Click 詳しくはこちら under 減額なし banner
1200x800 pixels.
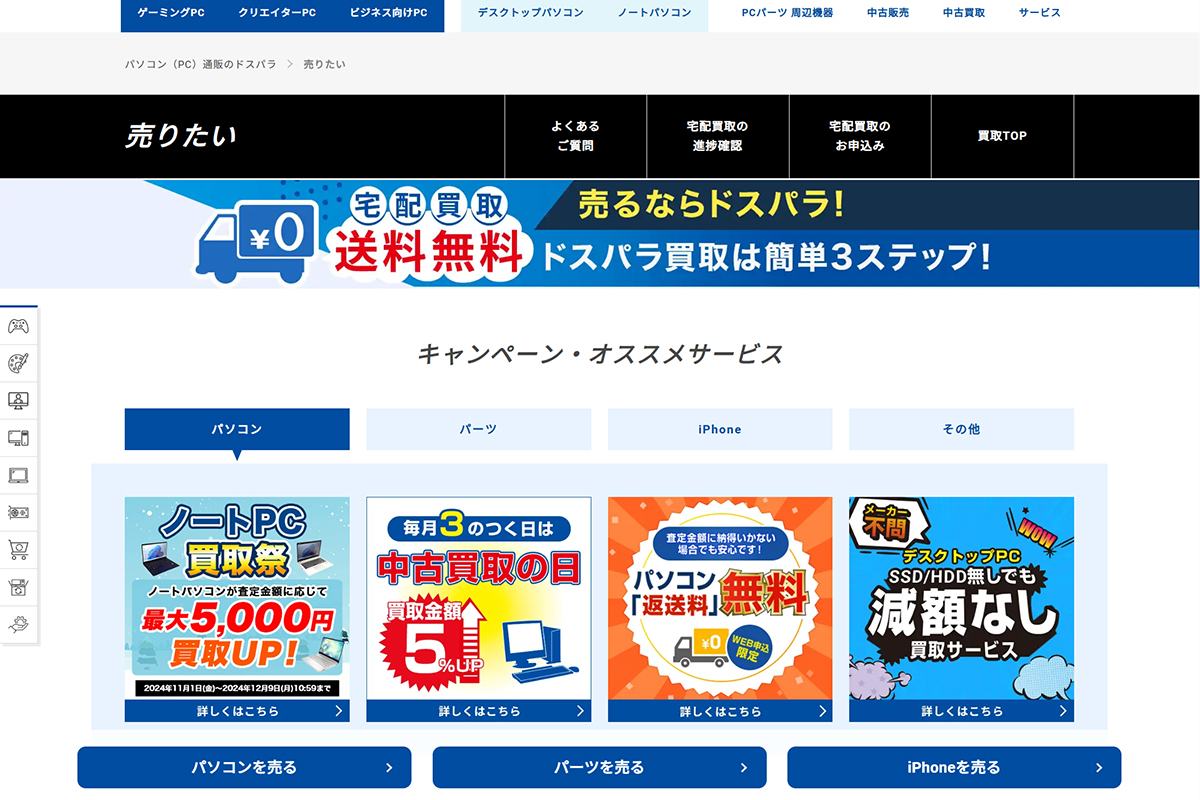[961, 711]
